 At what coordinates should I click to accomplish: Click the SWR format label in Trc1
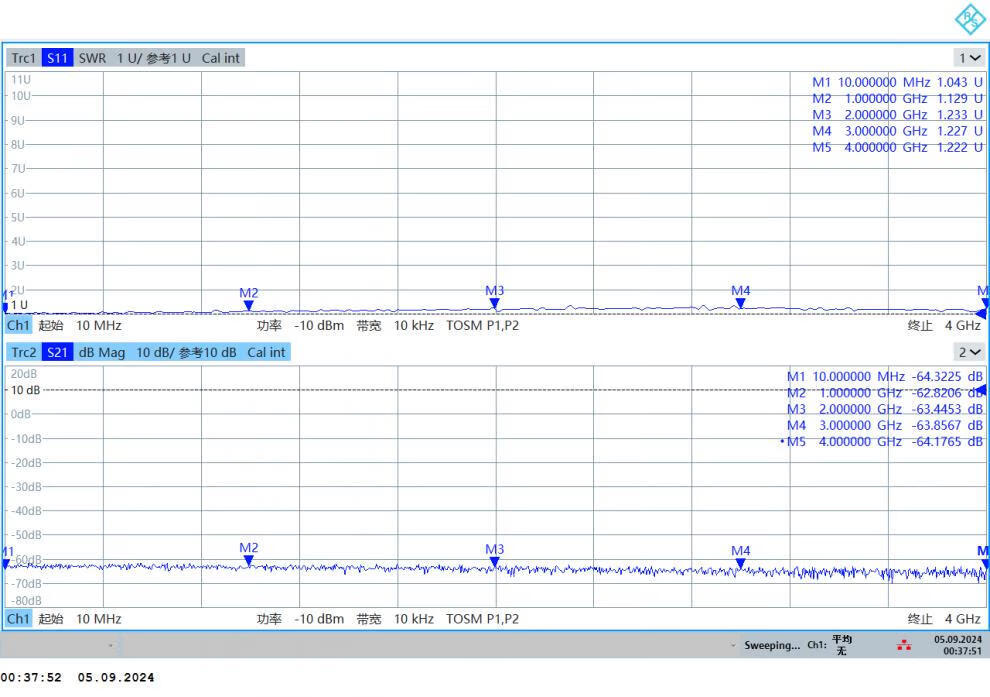pyautogui.click(x=92, y=58)
